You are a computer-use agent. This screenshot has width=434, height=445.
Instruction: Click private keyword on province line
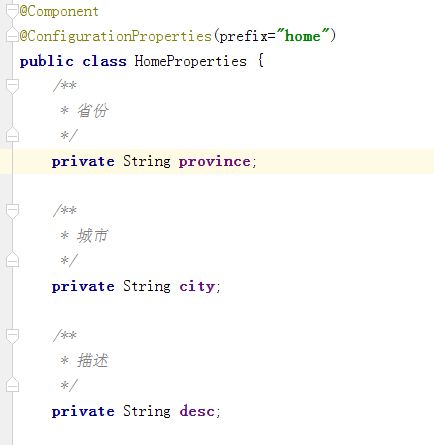tap(83, 162)
